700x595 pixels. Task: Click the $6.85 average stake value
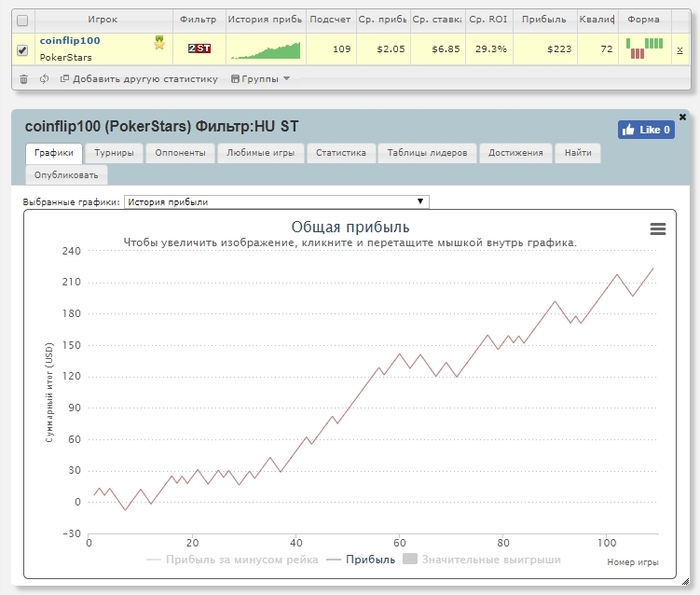446,49
